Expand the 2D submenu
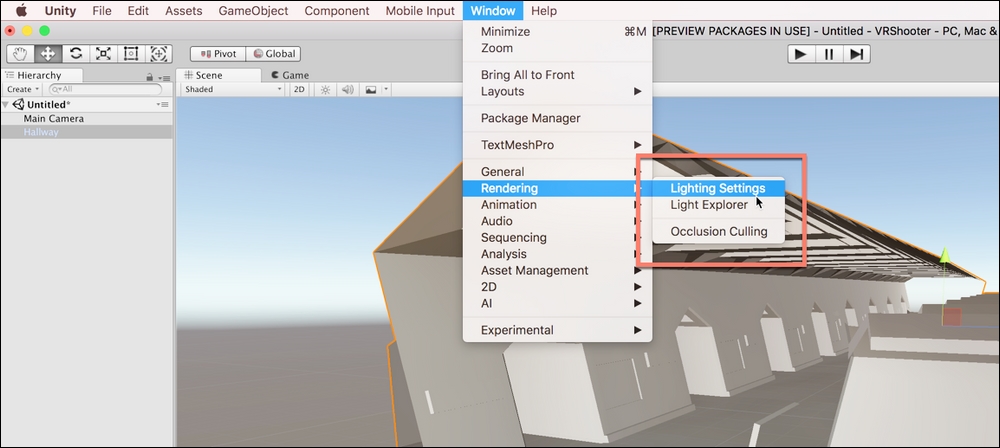The height and width of the screenshot is (448, 1000). (x=557, y=287)
